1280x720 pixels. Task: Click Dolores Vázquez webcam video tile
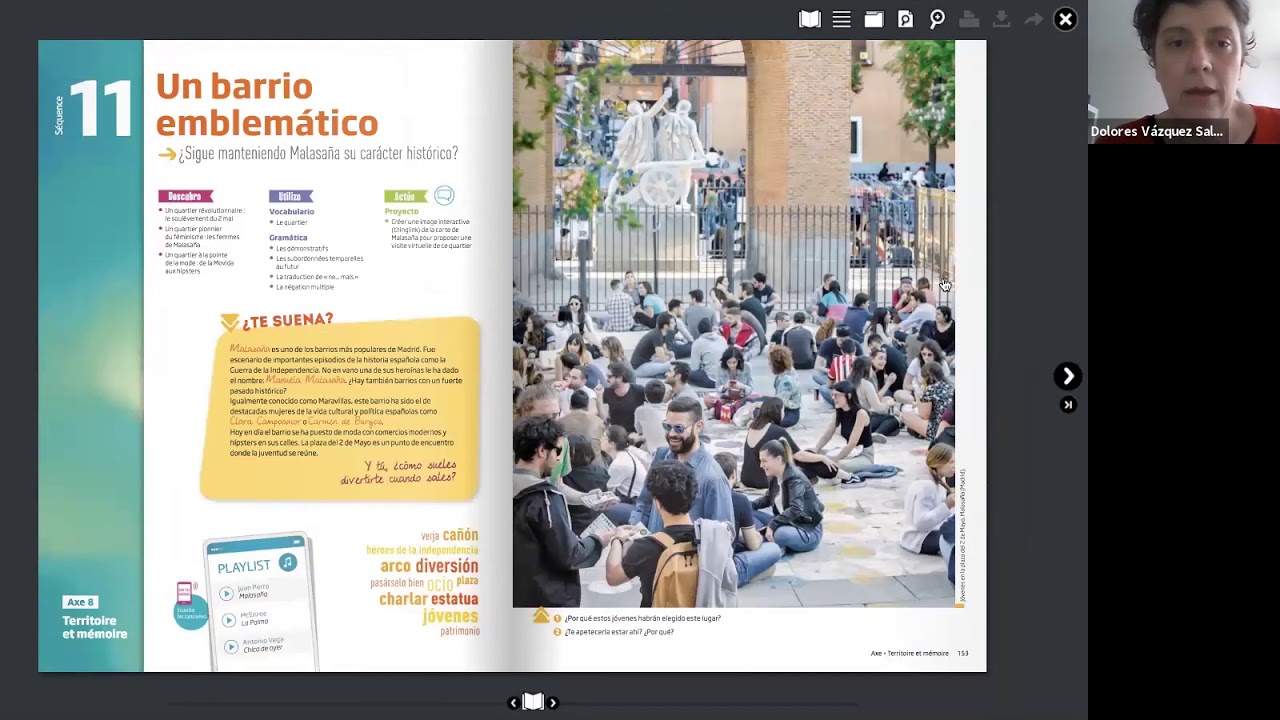coord(1184,72)
